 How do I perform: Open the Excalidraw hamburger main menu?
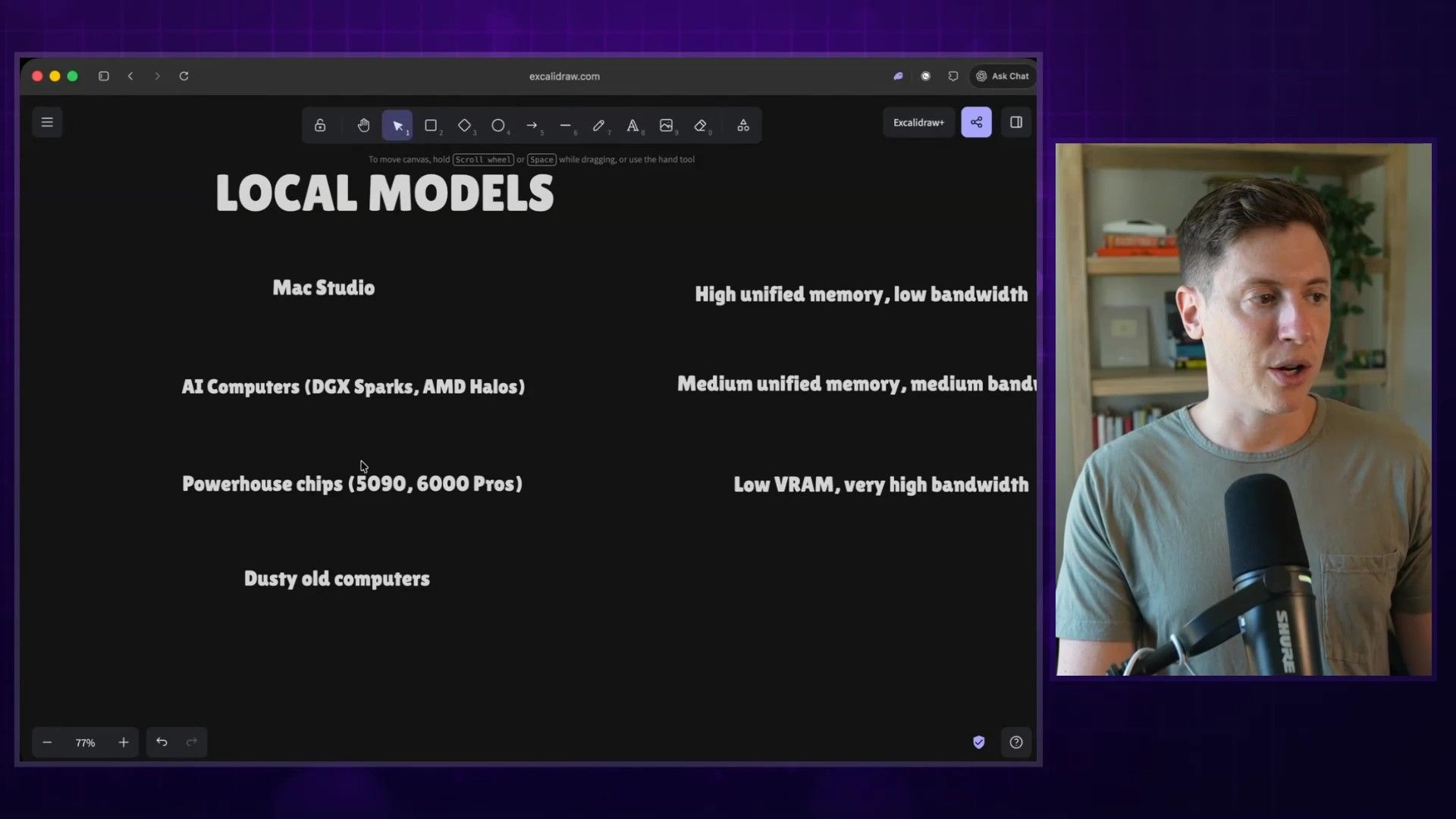coord(47,122)
